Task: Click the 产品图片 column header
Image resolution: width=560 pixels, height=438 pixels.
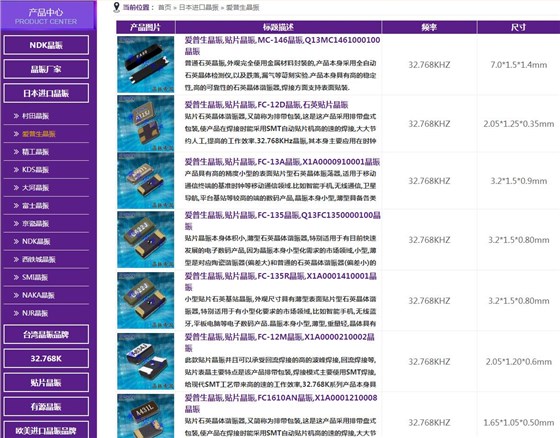Action: click(146, 27)
